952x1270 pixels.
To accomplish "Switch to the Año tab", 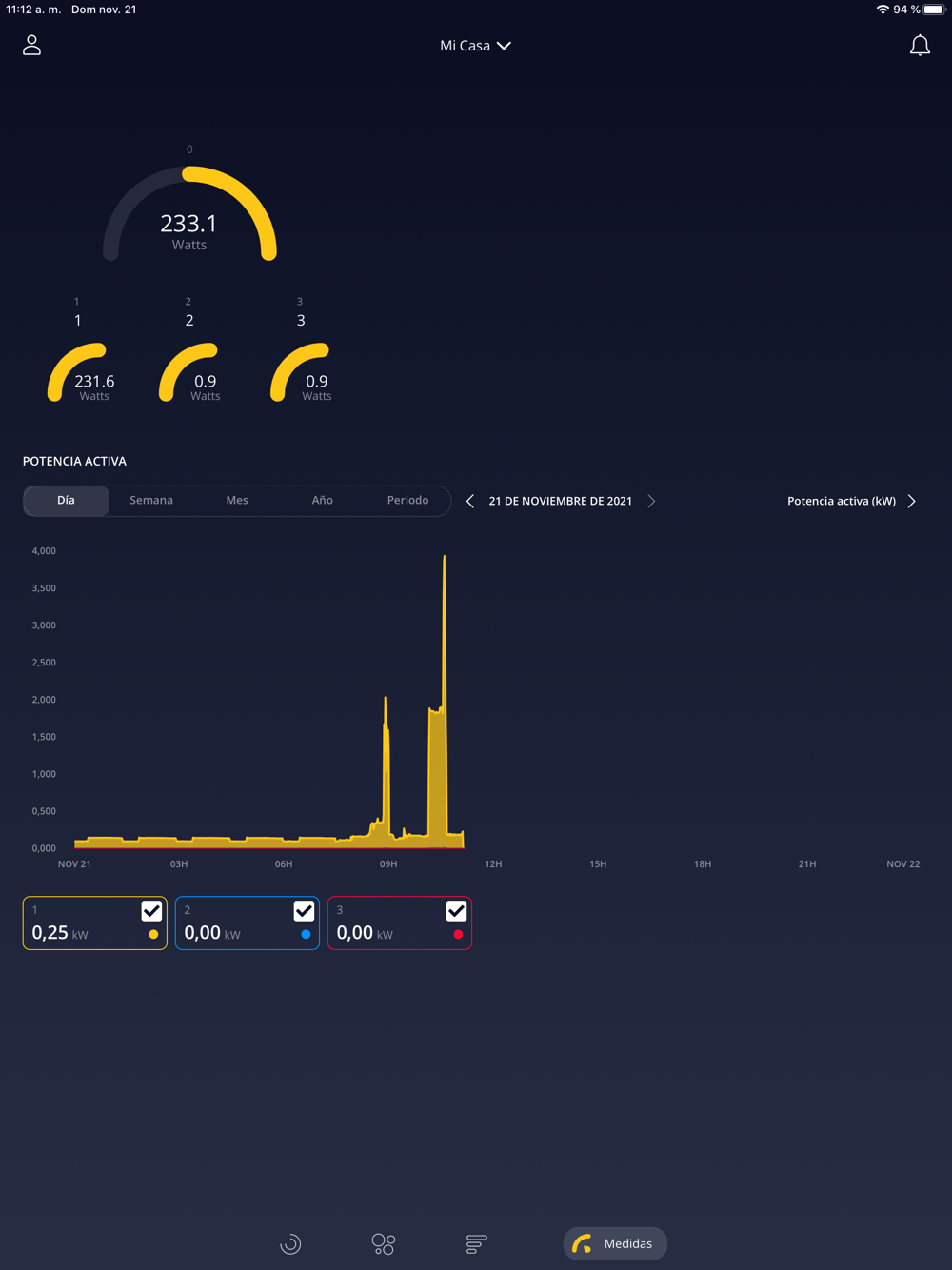I will [x=323, y=501].
